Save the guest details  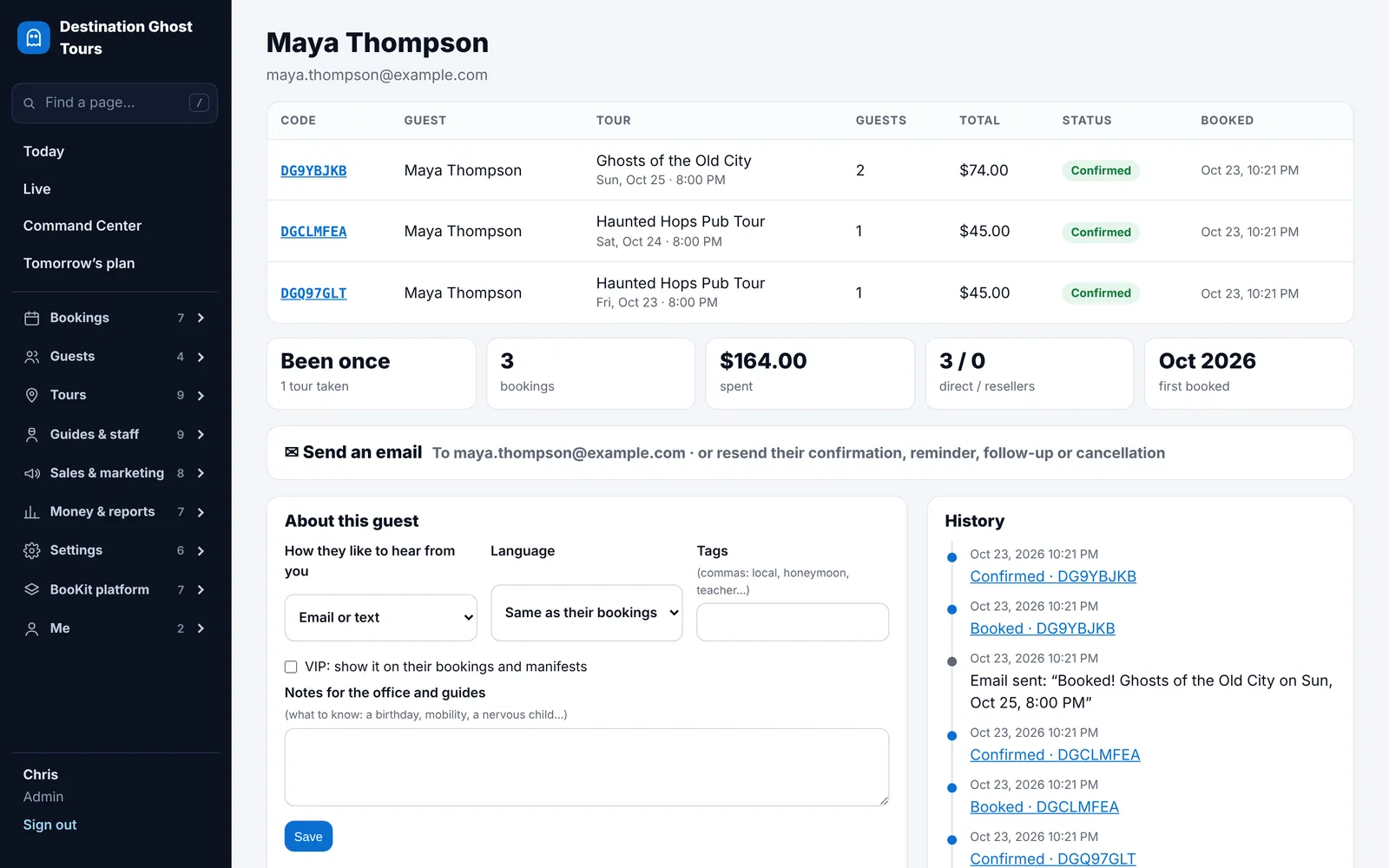click(308, 837)
